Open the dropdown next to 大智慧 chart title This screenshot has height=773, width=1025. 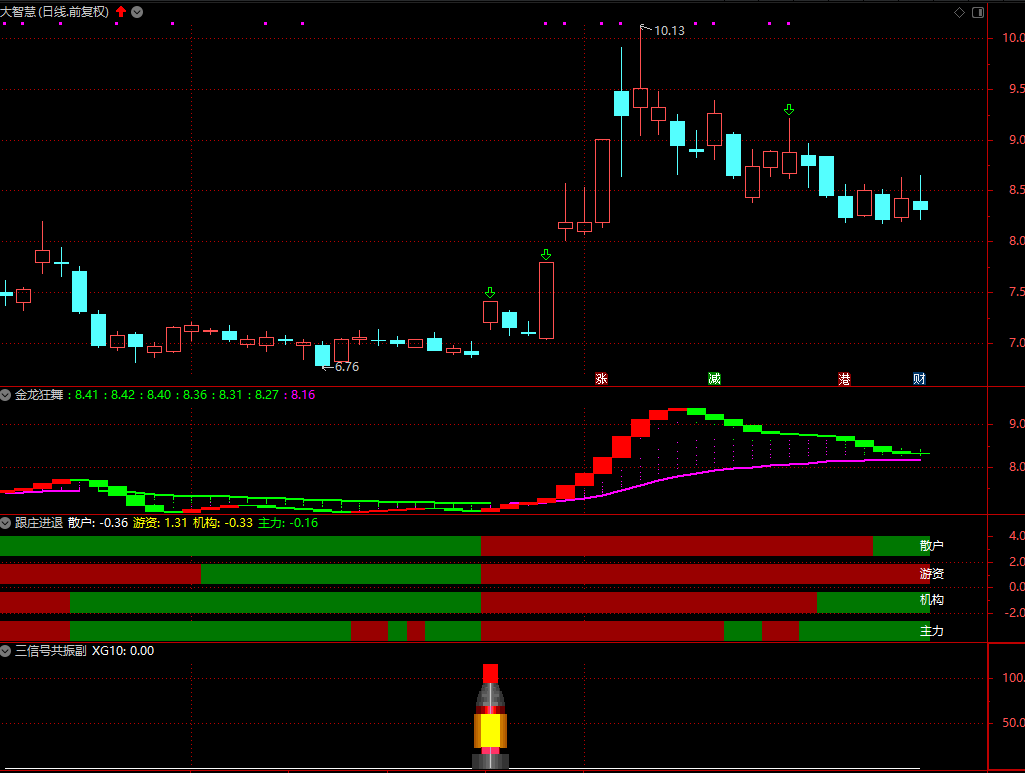pyautogui.click(x=137, y=12)
